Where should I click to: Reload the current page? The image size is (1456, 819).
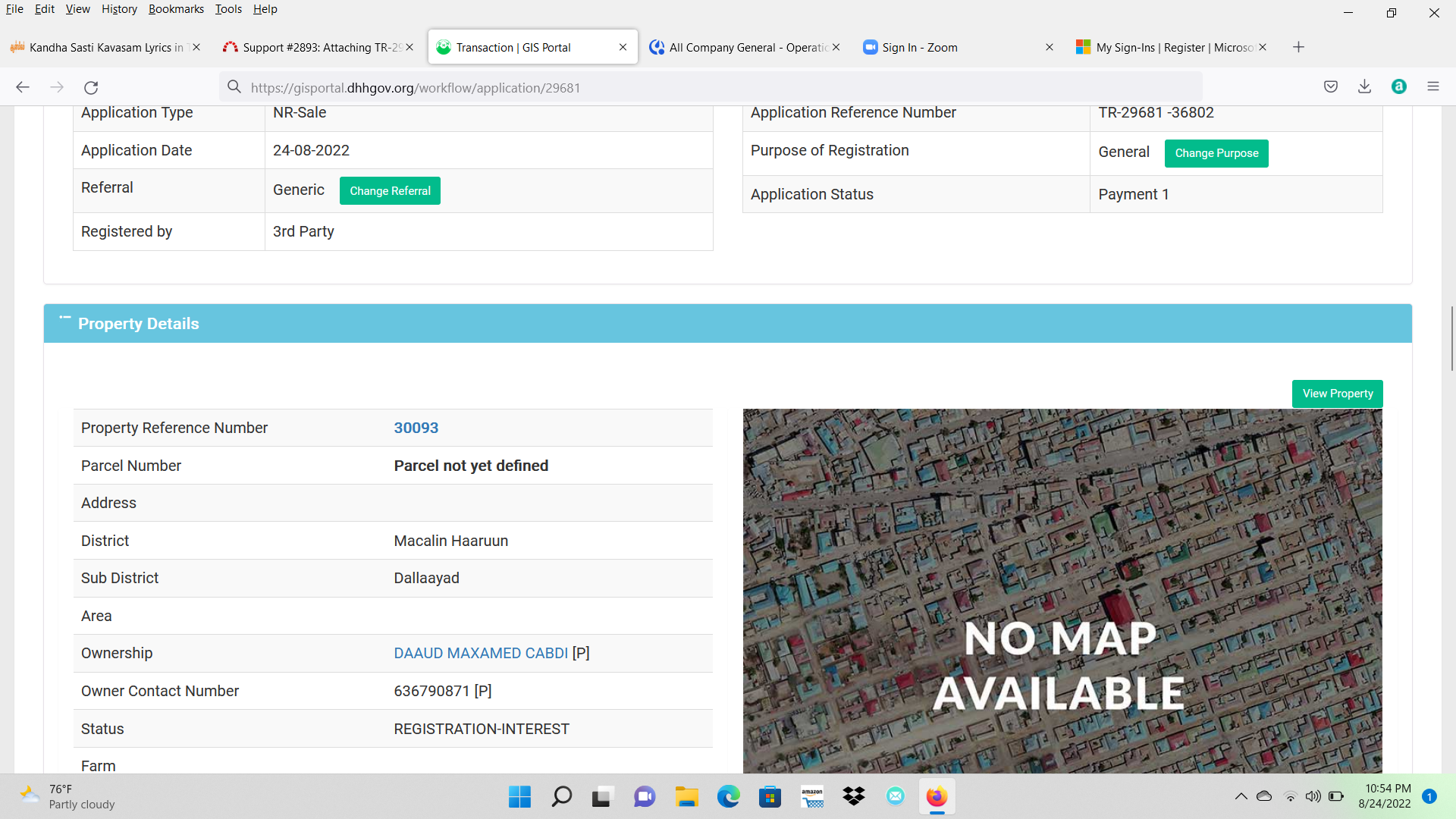(x=91, y=87)
